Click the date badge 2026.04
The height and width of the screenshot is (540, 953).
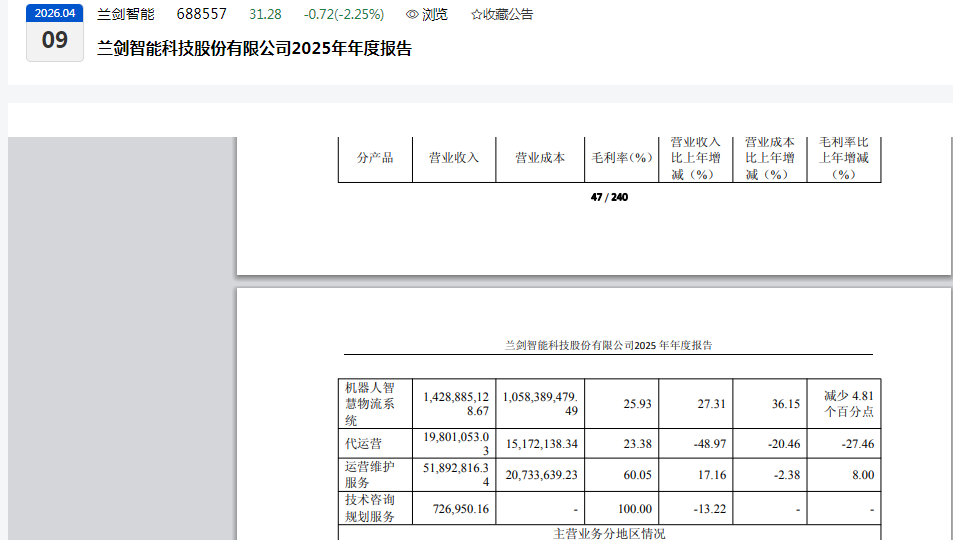[55, 13]
